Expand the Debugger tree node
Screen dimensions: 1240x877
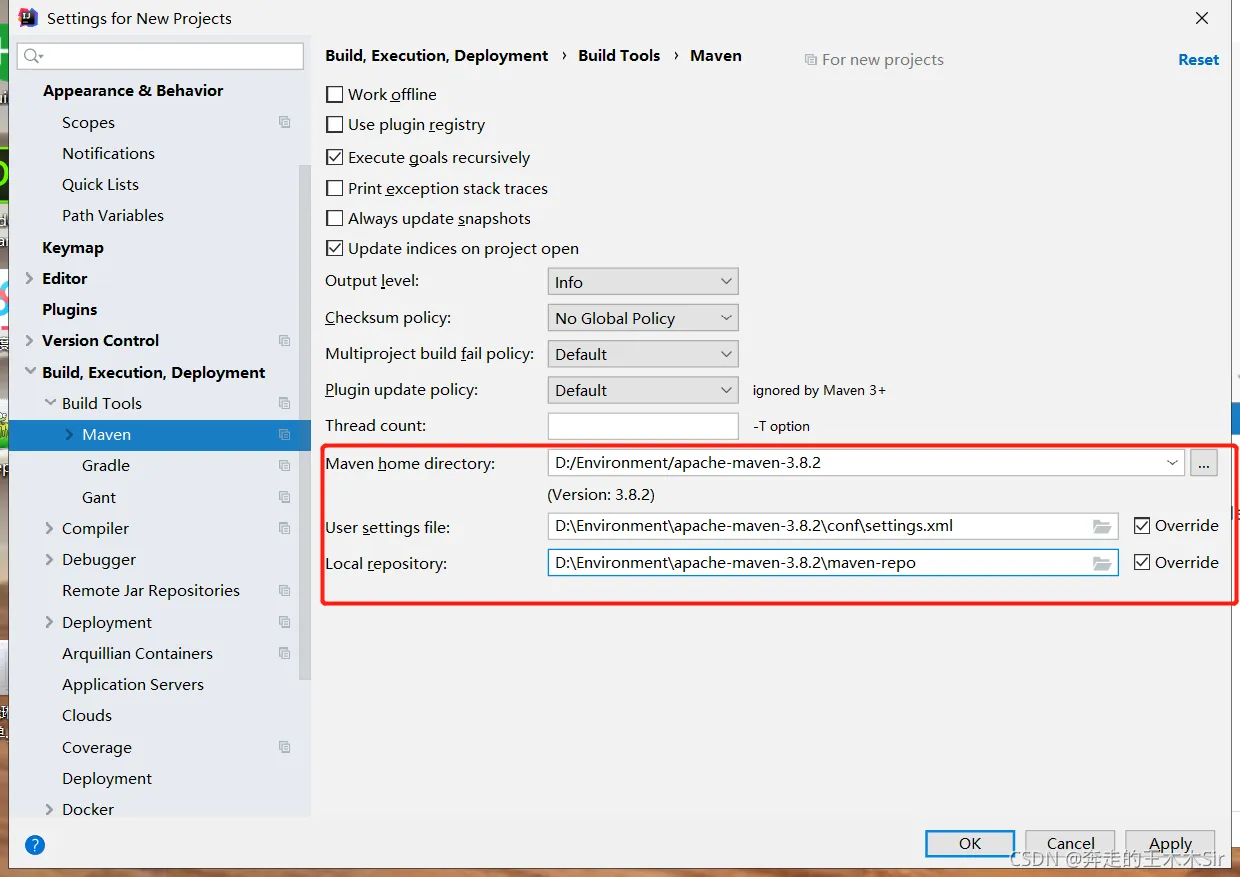[50, 559]
